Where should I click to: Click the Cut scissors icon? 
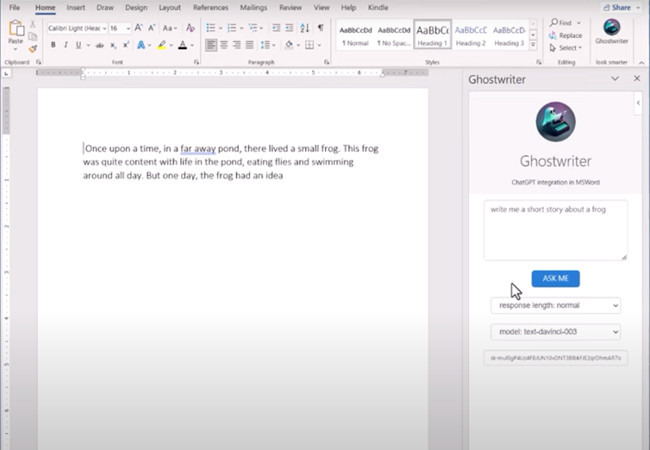click(33, 24)
